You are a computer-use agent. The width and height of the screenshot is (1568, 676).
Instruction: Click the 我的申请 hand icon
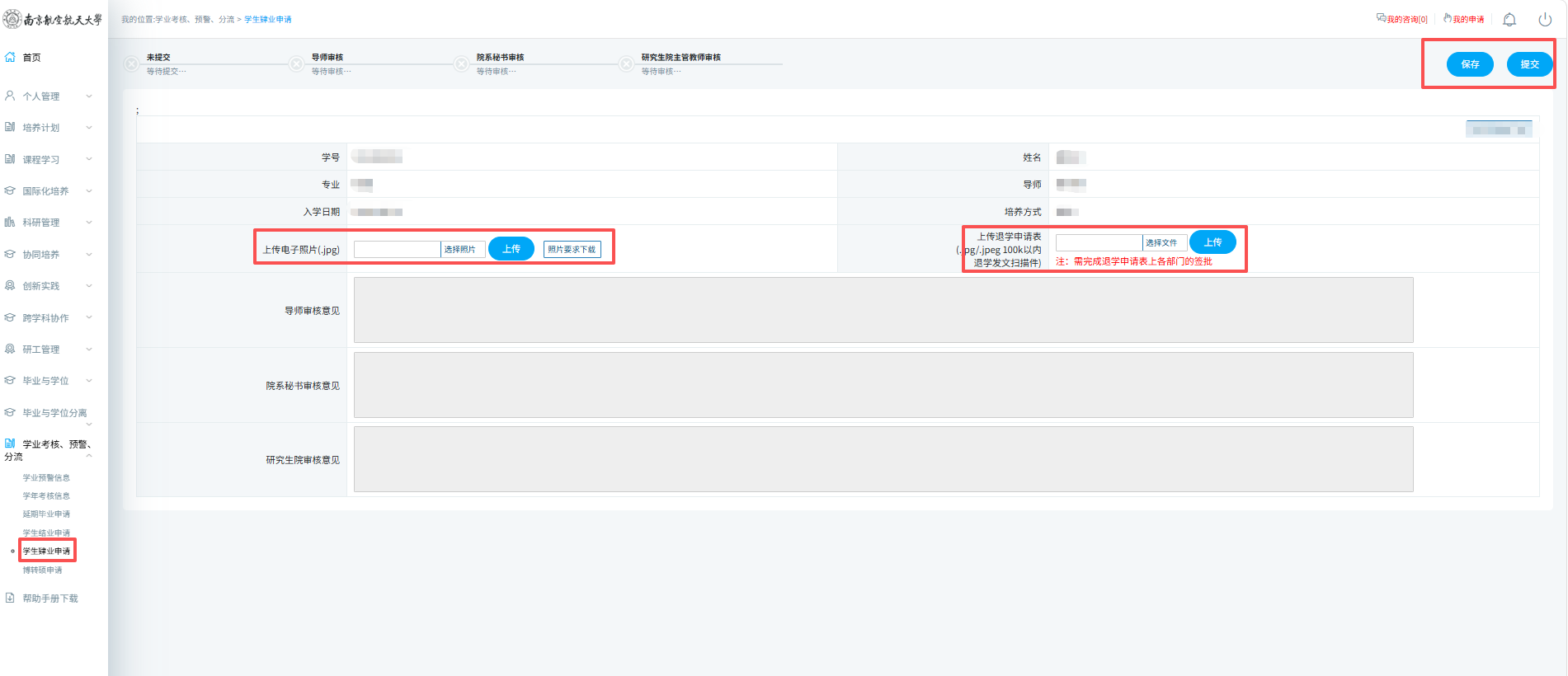coord(1448,18)
